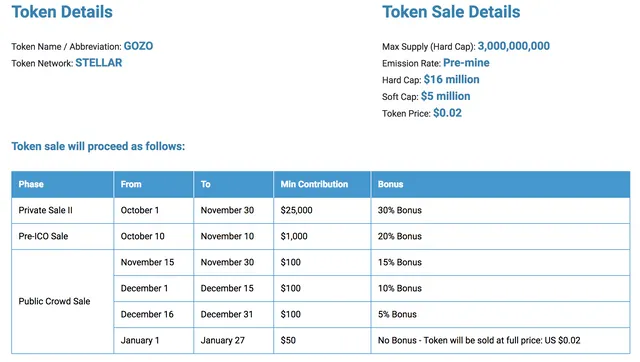
Task: Select the 15% Bonus cell
Action: coord(500,262)
